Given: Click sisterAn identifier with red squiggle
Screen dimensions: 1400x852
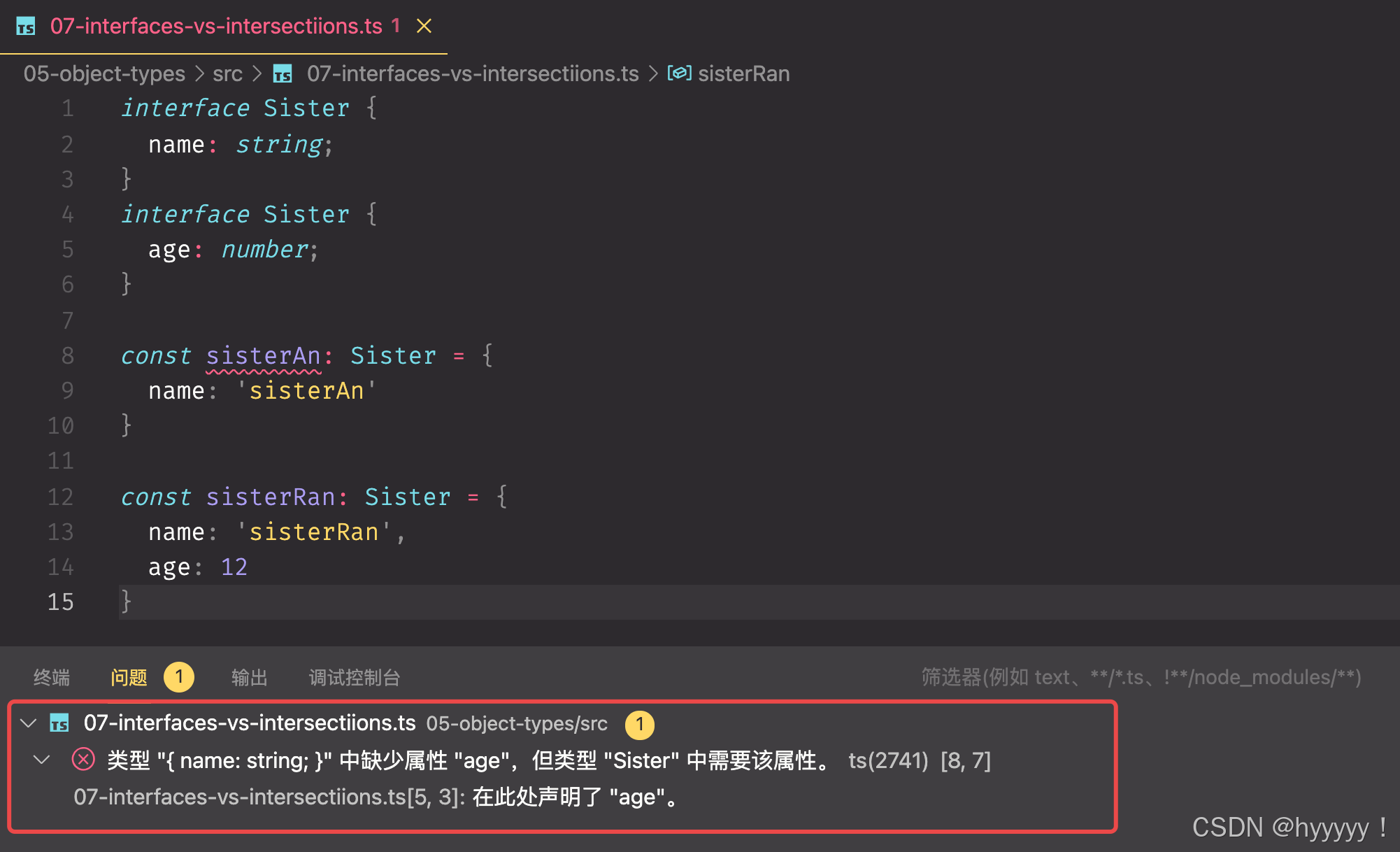Looking at the screenshot, I should 263,356.
